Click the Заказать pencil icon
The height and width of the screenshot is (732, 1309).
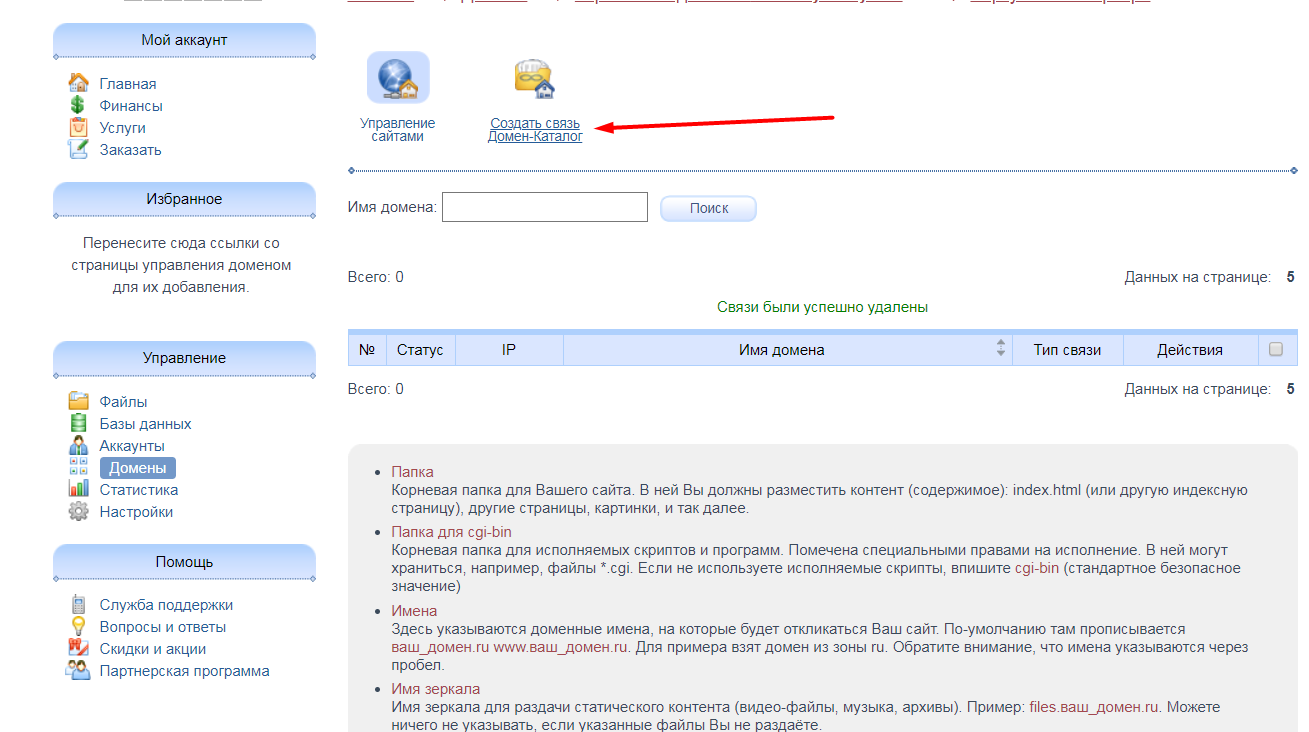(78, 149)
